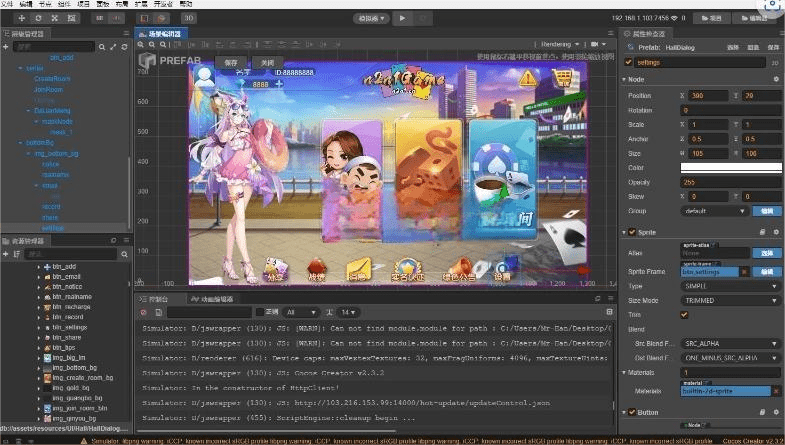Select the CreateRoom node in hierarchy

(52, 79)
